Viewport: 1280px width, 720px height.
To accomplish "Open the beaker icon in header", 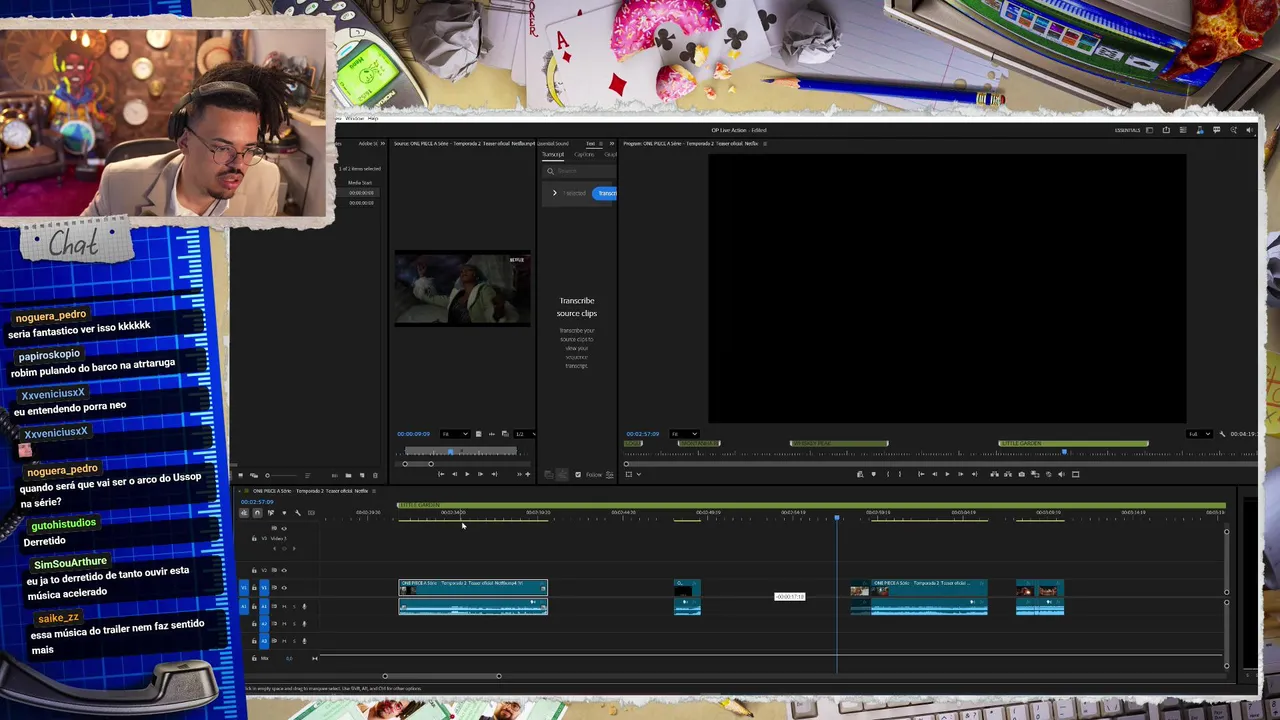I will [x=1200, y=130].
